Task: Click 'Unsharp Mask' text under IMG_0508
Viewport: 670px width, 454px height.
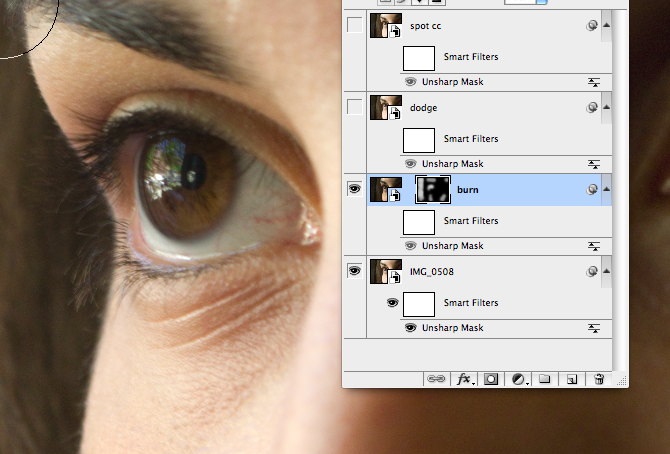Action: coord(453,328)
